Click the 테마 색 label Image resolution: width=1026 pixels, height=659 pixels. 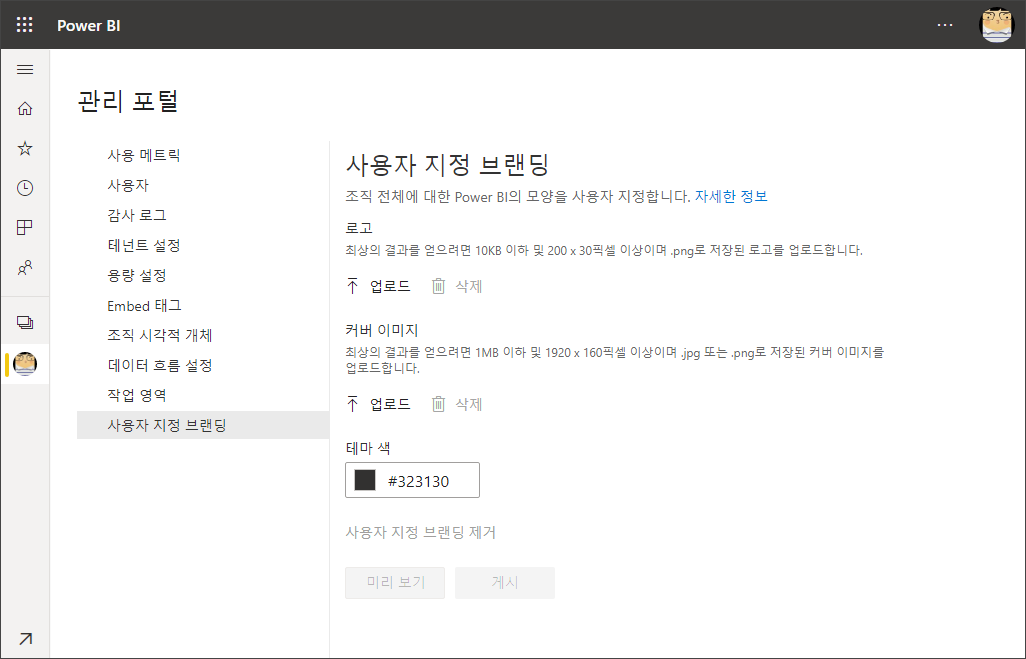point(368,448)
